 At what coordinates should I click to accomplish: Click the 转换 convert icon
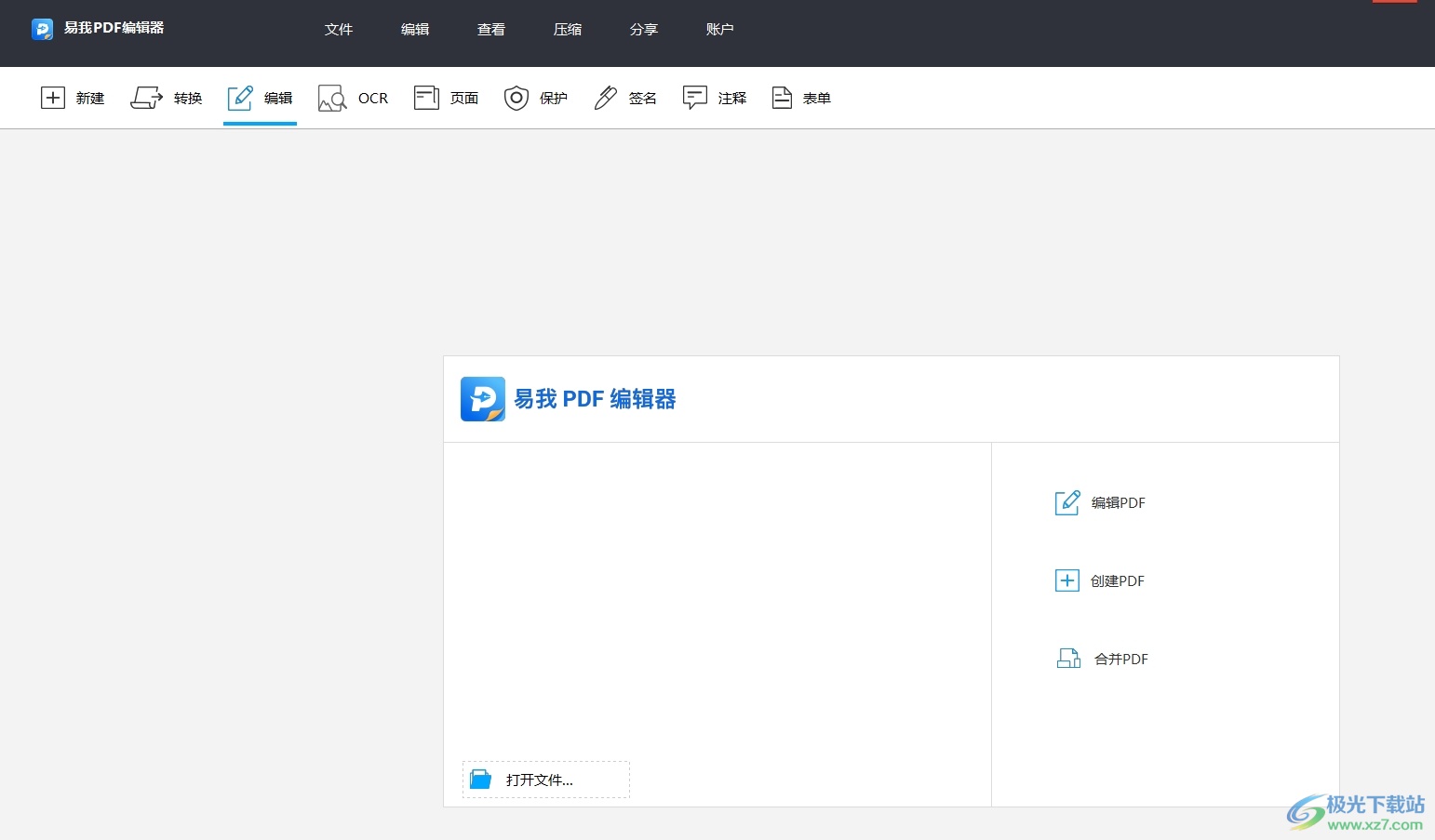click(x=147, y=98)
